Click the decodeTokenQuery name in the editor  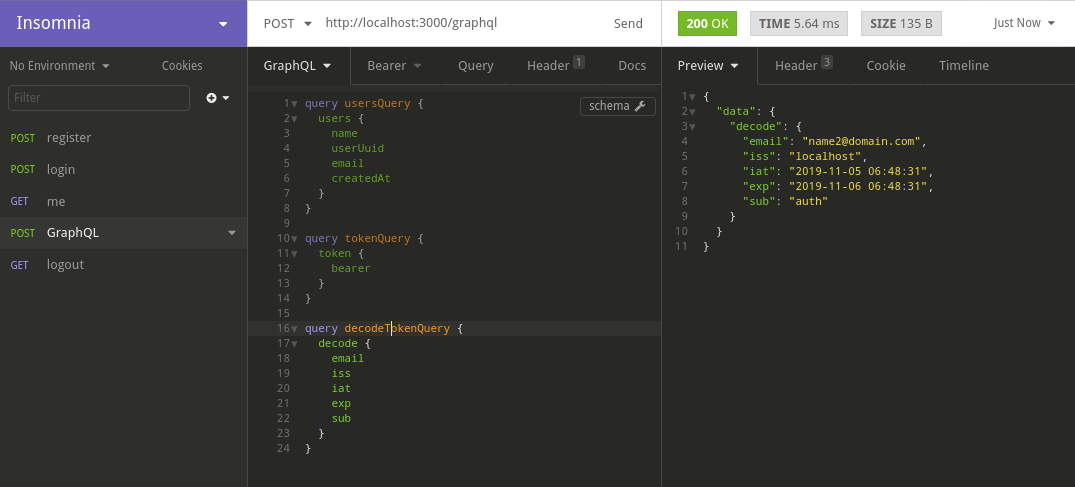pos(397,329)
